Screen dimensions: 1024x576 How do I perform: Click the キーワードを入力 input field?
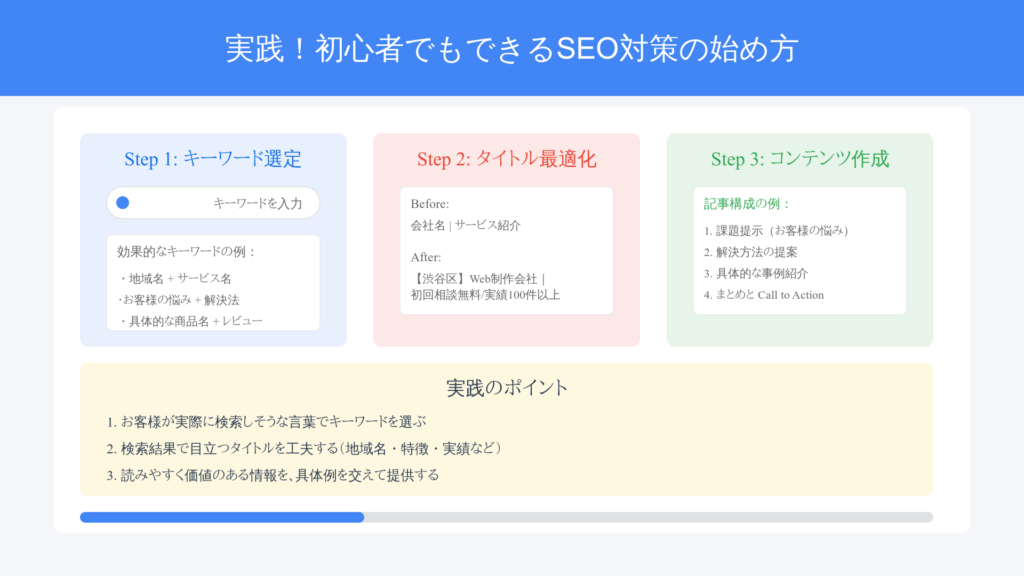213,203
